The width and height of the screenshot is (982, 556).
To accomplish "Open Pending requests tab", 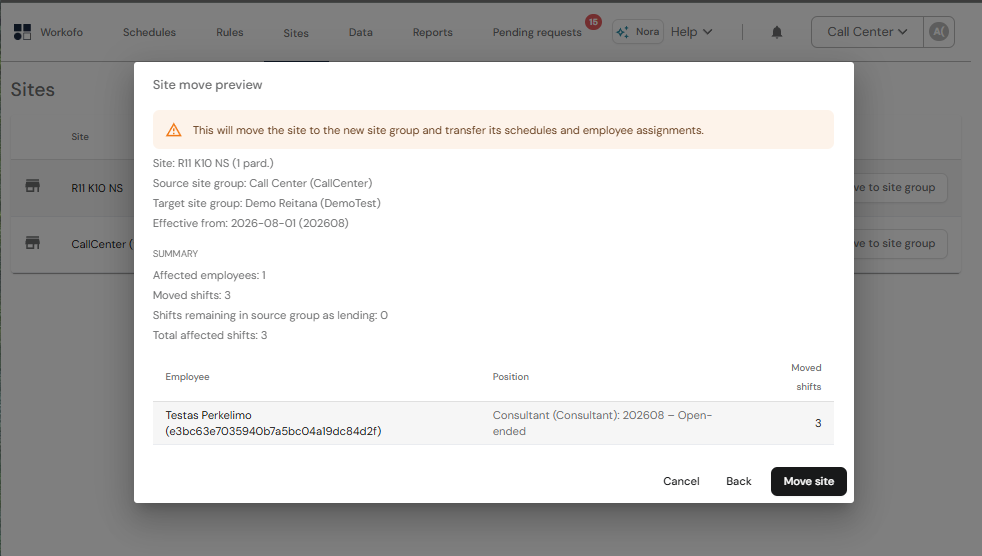I will pyautogui.click(x=537, y=32).
